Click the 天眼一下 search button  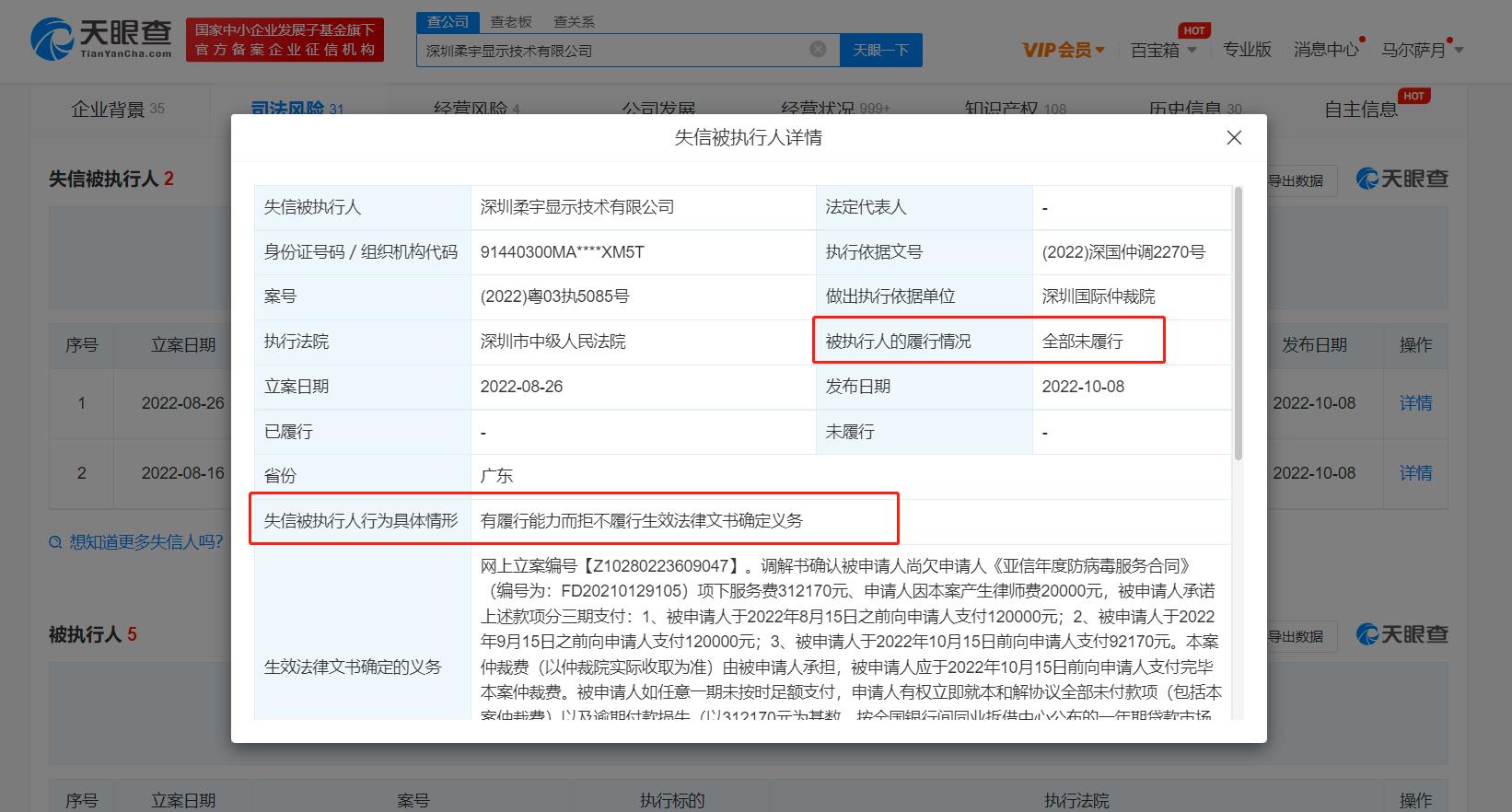coord(880,50)
